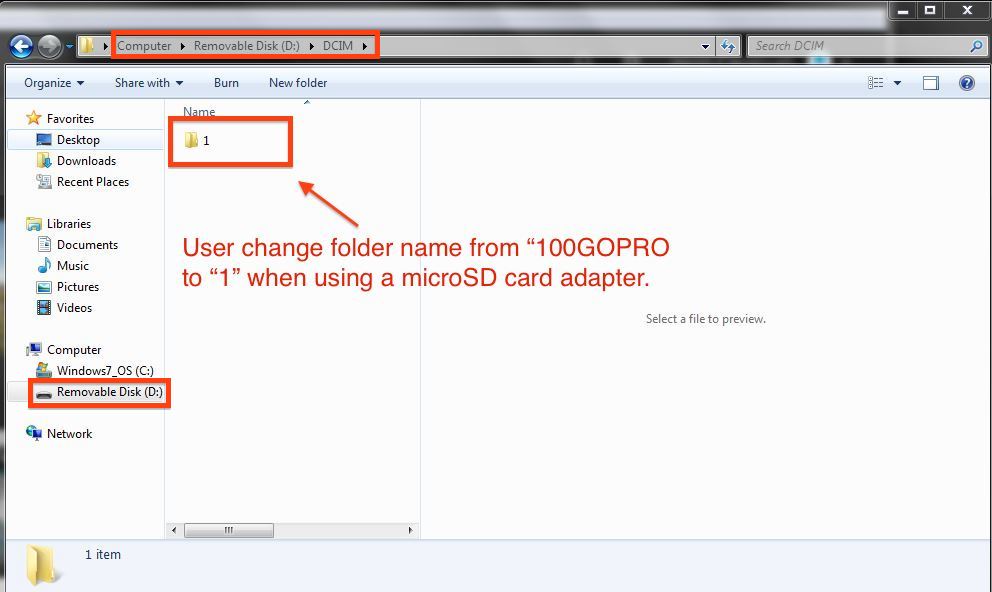This screenshot has height=592, width=992.
Task: Click the 1 item text in details pane
Action: 102,555
